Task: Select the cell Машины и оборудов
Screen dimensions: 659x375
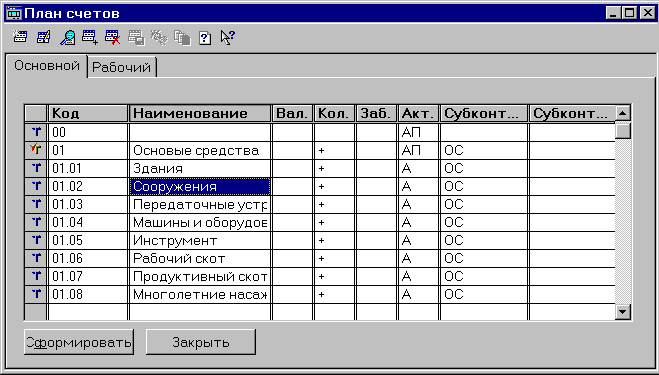Action: [200, 222]
